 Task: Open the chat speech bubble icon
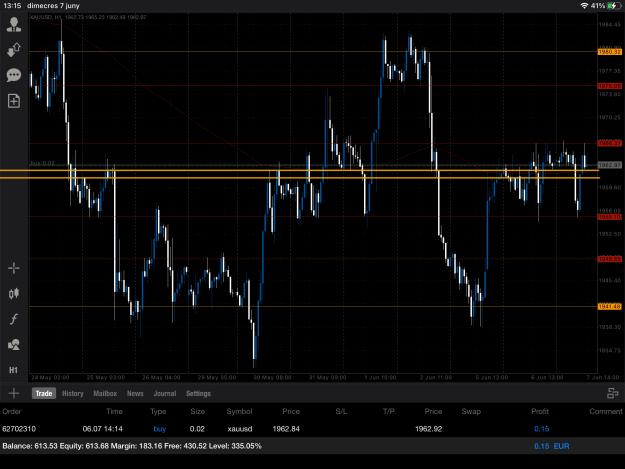(14, 75)
